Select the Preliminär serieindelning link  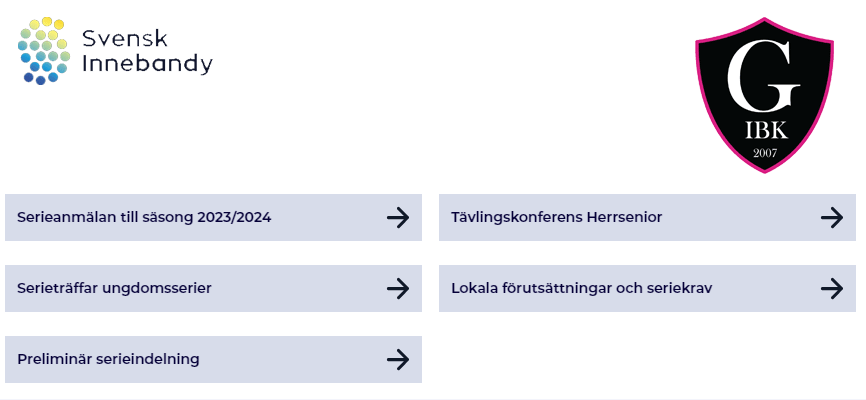108,359
